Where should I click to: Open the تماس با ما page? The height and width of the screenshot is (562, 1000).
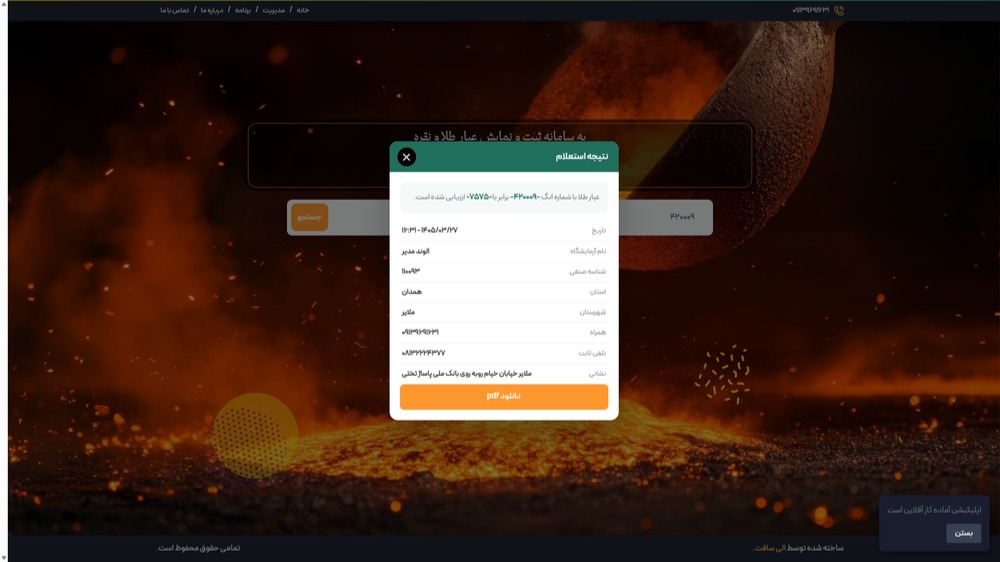pos(175,10)
